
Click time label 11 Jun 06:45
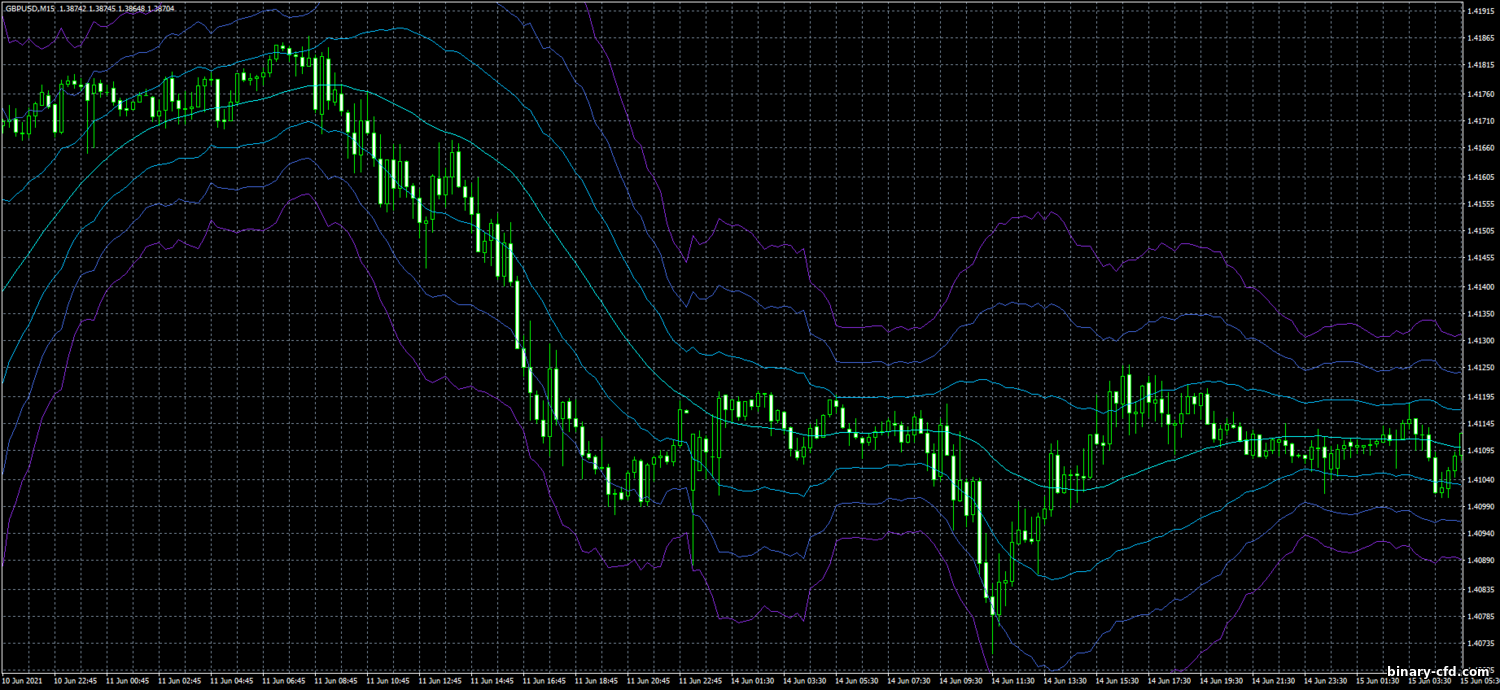(x=282, y=680)
